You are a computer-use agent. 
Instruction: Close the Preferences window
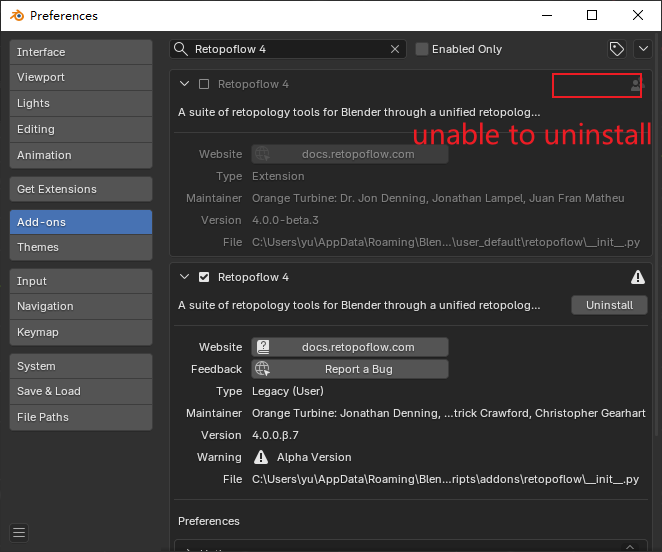tap(638, 16)
